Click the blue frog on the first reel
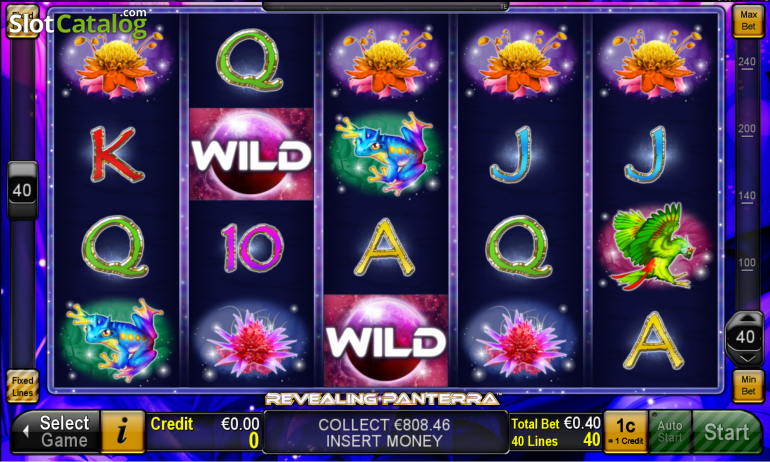 coord(117,339)
